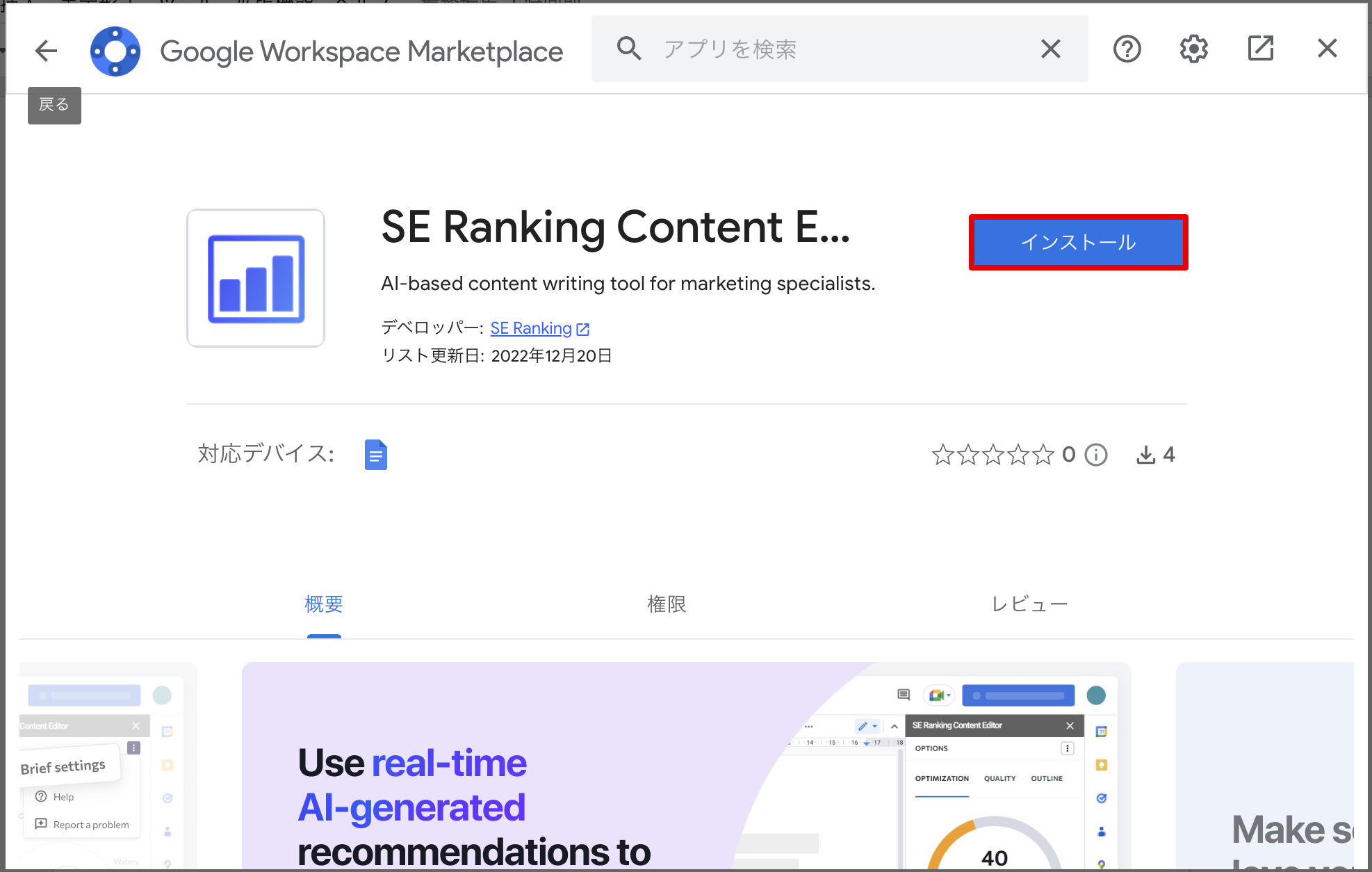
Task: Open the レビュー tab
Action: pos(1029,604)
